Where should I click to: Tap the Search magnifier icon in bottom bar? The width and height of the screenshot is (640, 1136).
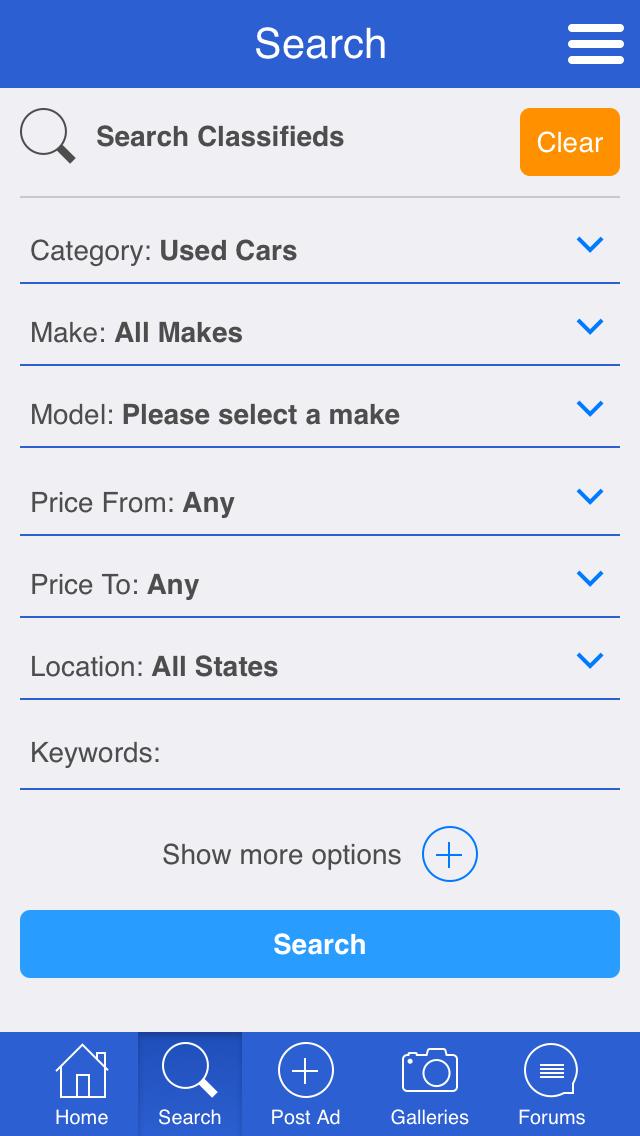tap(189, 1070)
